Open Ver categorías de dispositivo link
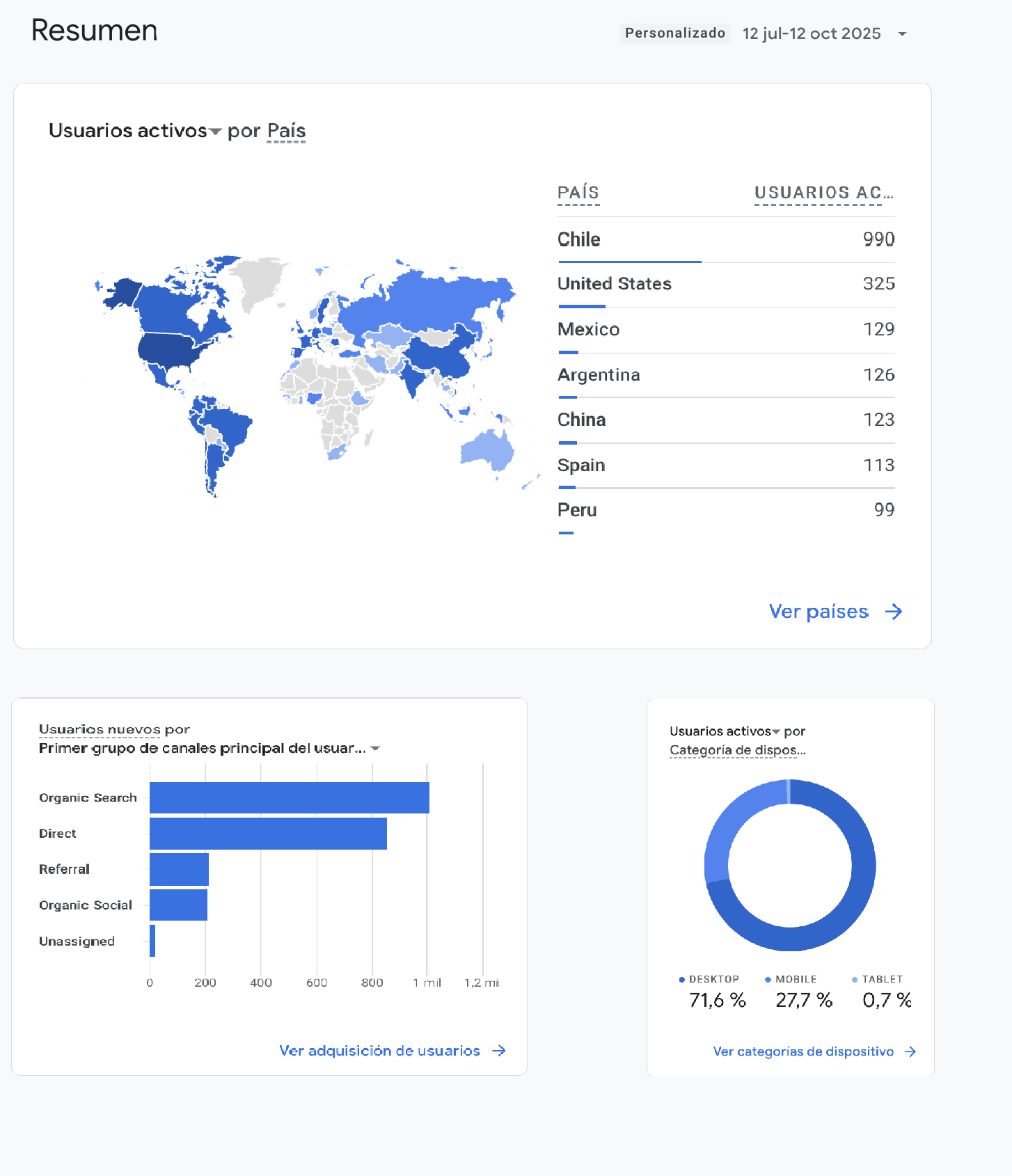Viewport: 1012px width, 1176px height. point(803,1051)
